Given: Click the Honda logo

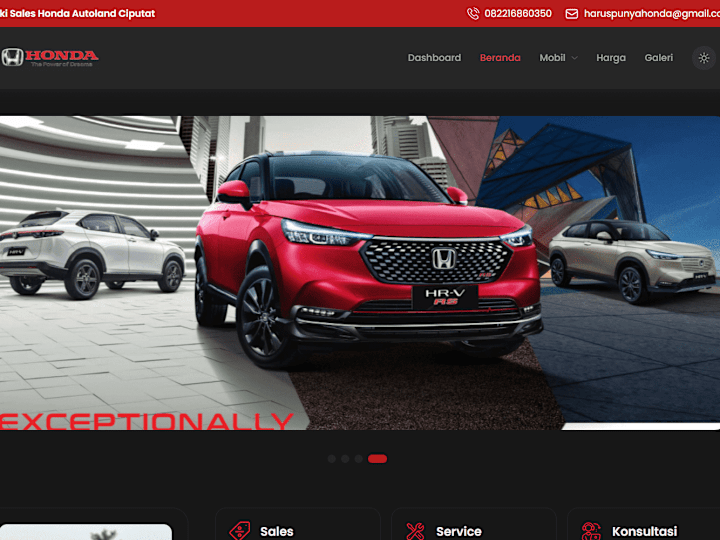Looking at the screenshot, I should (50, 57).
